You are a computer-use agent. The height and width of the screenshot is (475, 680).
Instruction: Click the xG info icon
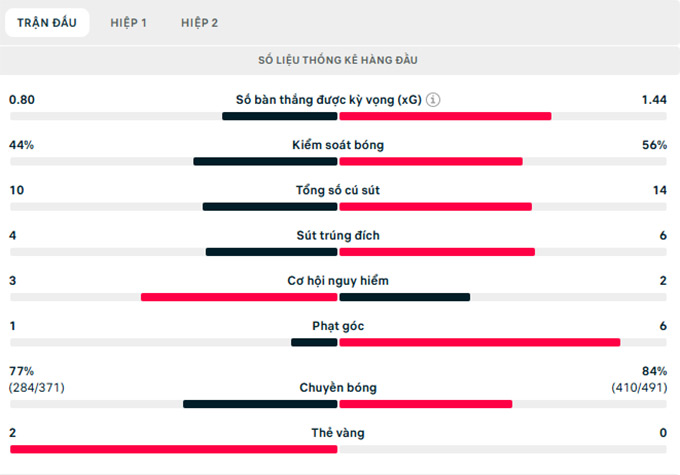(433, 100)
